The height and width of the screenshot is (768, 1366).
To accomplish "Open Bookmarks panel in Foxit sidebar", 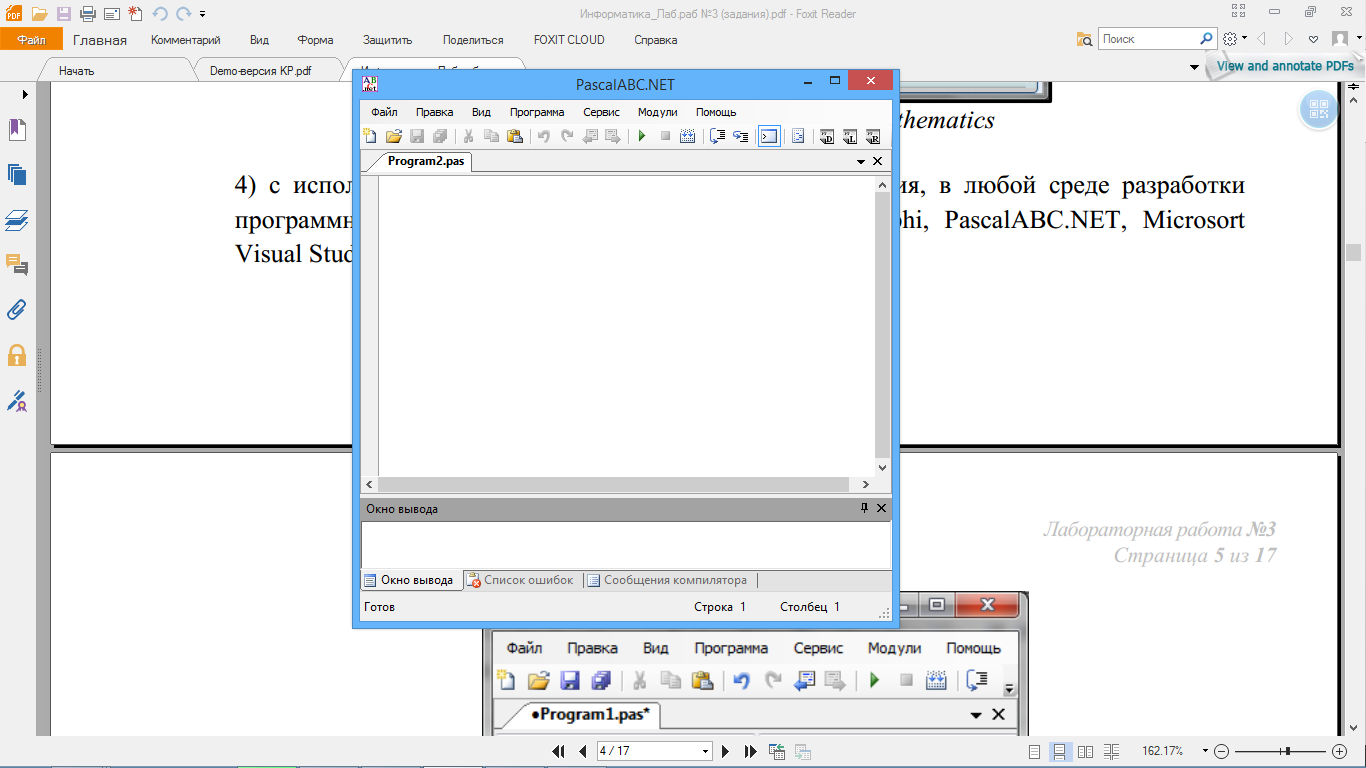I will pyautogui.click(x=17, y=130).
